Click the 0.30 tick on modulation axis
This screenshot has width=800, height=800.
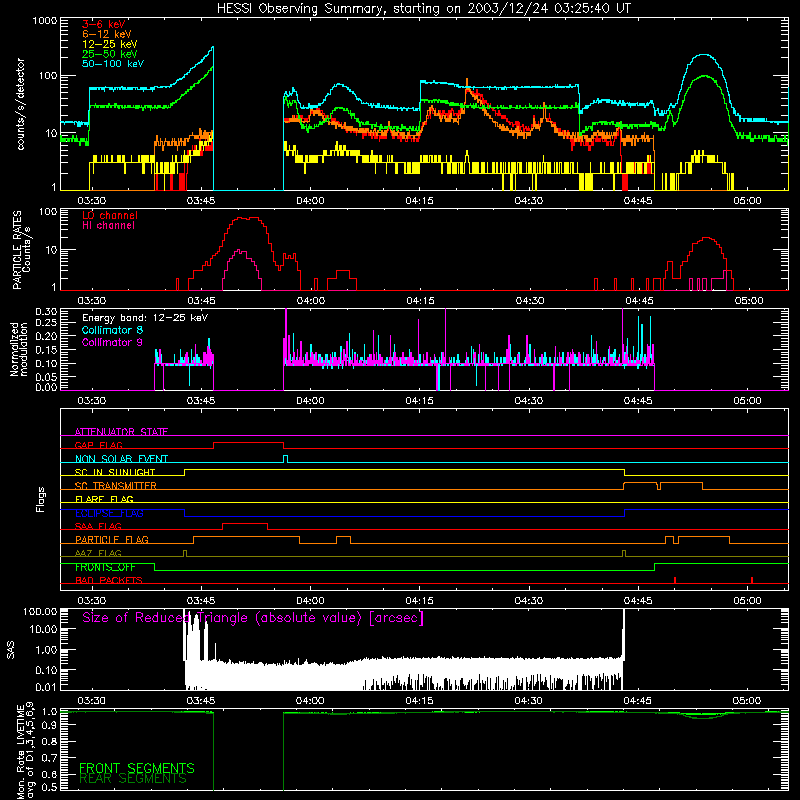46,312
